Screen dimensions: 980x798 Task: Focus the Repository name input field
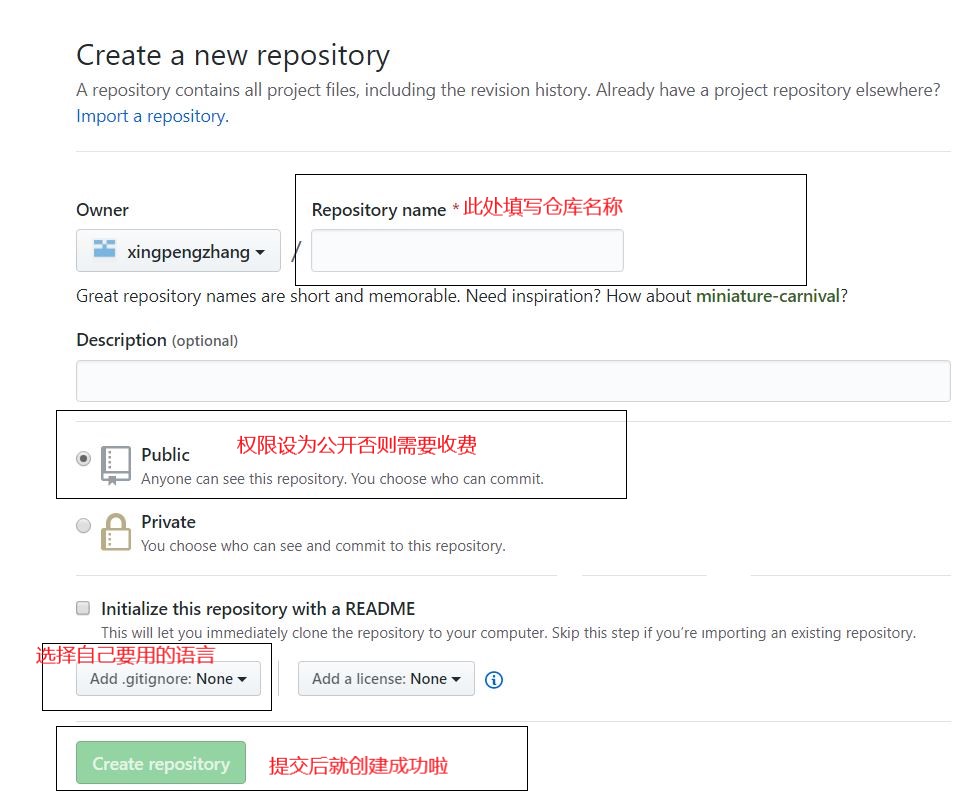467,250
